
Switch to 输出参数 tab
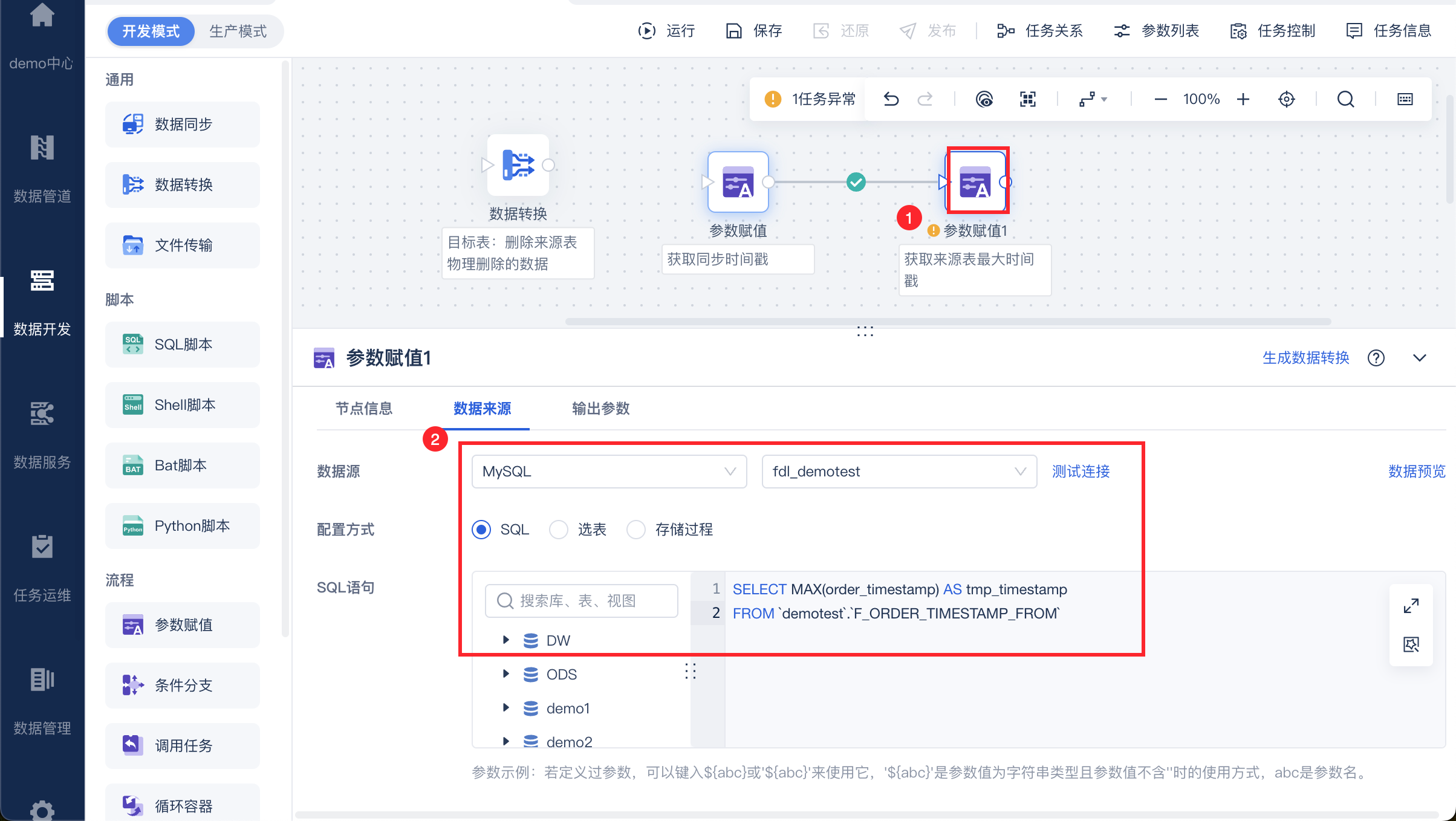[600, 409]
